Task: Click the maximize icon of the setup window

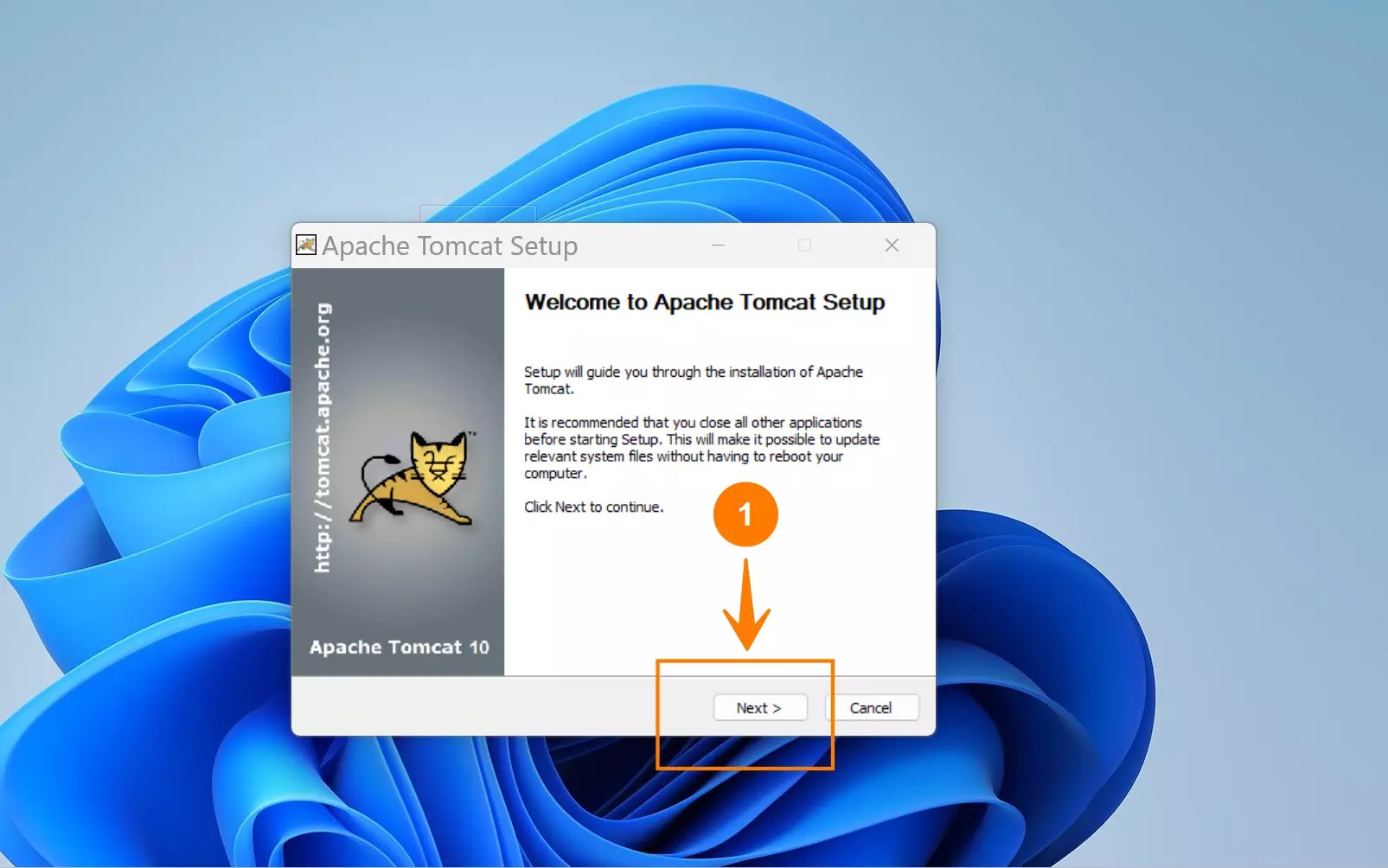Action: pos(805,246)
